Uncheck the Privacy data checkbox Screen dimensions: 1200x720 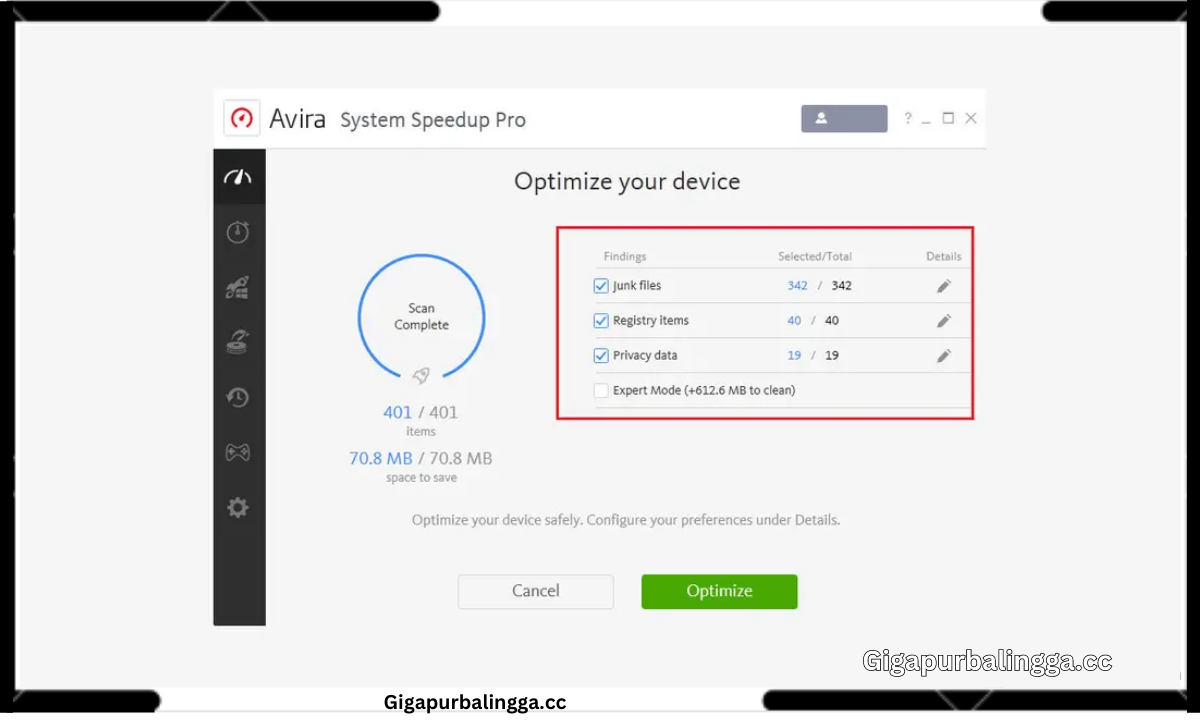click(601, 356)
